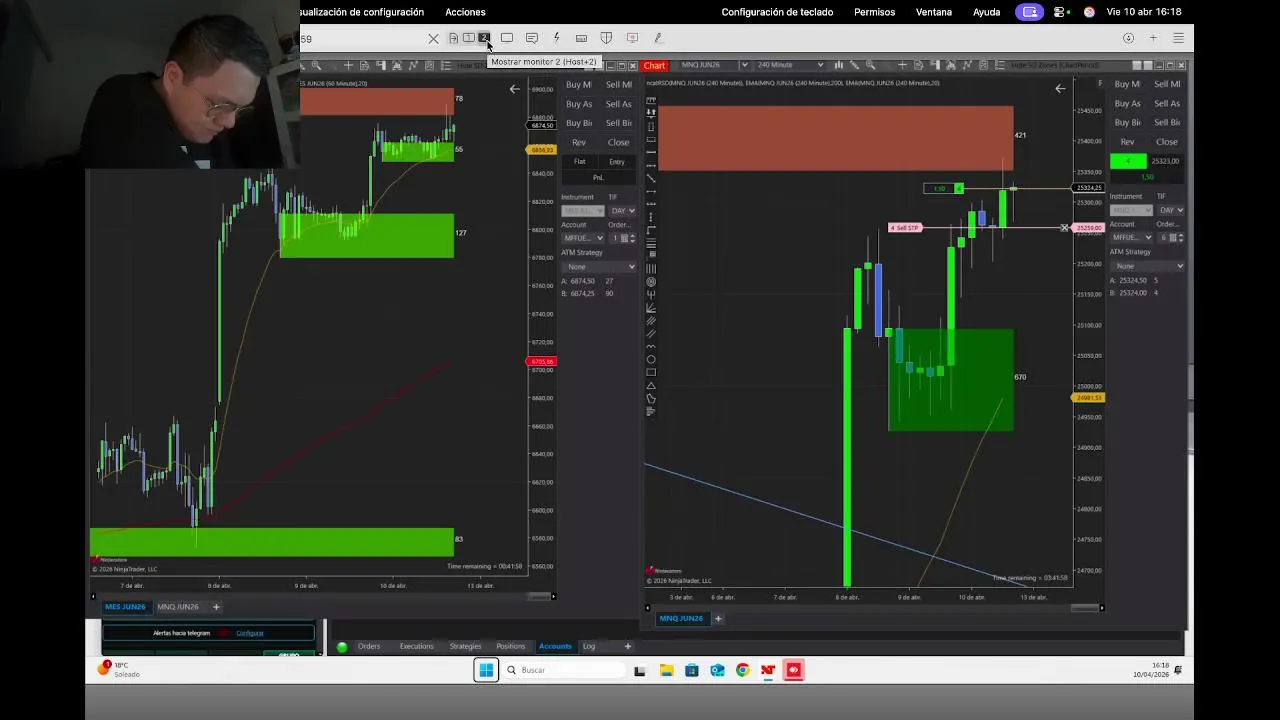Open ATM Strategy dropdown in MNQ chart trader
The image size is (1280, 720).
pos(1147,266)
